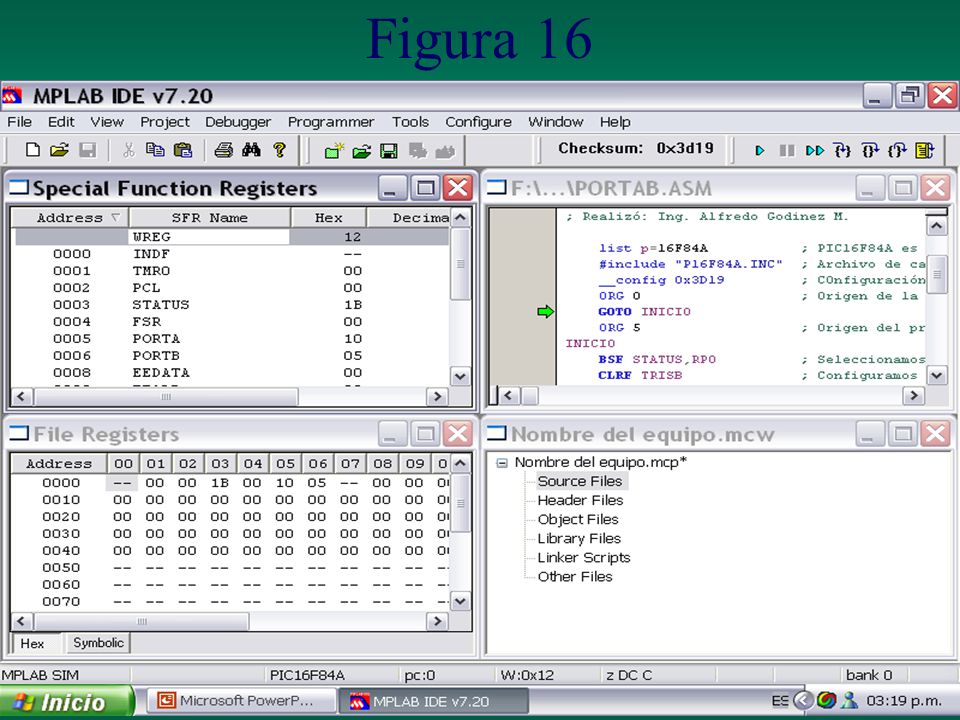Viewport: 960px width, 720px height.
Task: Click the Reset processor icon
Action: point(925,151)
